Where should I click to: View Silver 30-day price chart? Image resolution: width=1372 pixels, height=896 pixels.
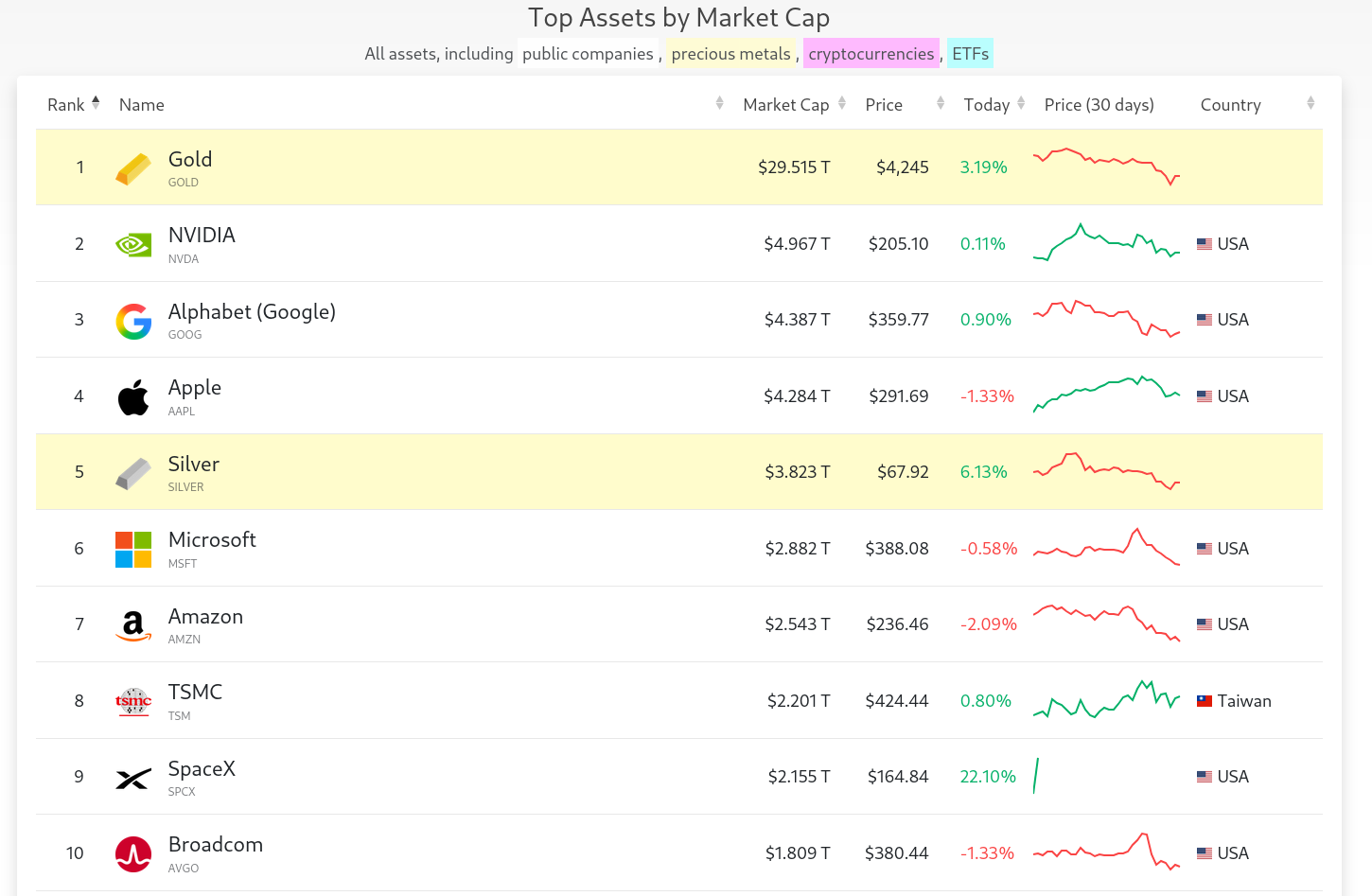(x=1106, y=471)
